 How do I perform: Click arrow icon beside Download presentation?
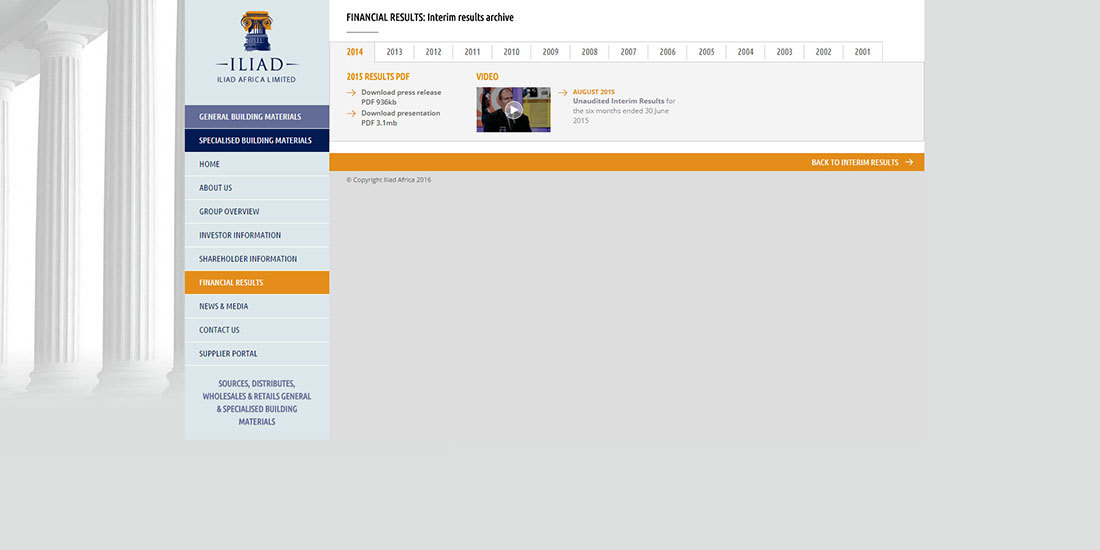[x=351, y=114]
